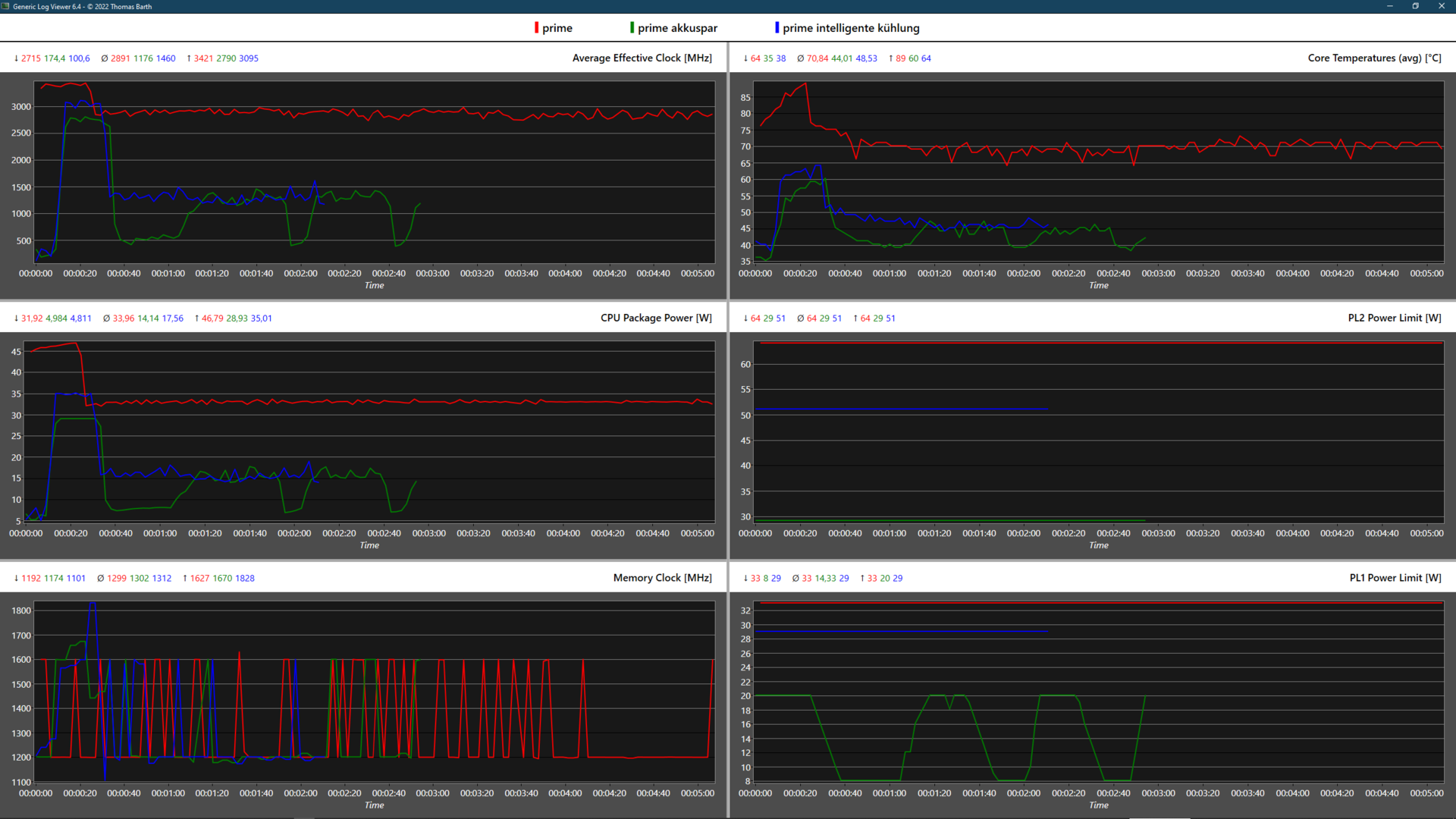The height and width of the screenshot is (819, 1456).
Task: Select the 'prime akkuspar' legend label
Action: click(677, 28)
